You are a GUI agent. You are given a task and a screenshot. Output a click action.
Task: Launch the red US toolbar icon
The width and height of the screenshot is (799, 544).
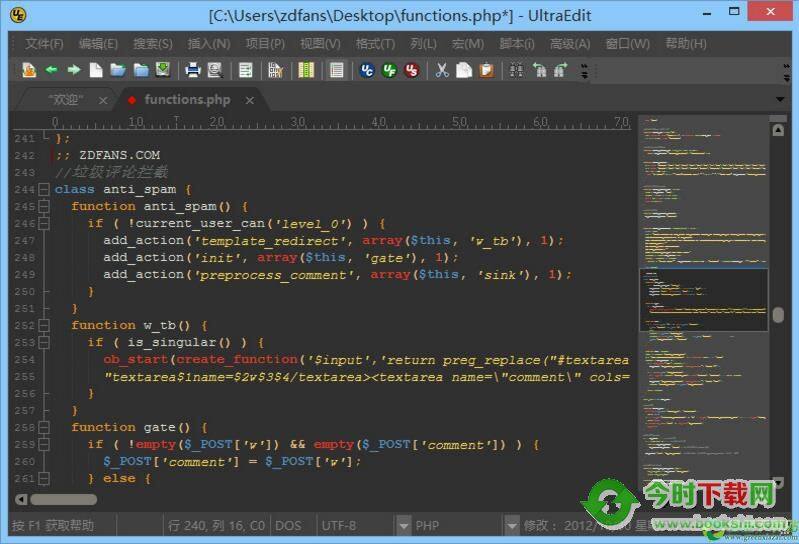coord(412,70)
